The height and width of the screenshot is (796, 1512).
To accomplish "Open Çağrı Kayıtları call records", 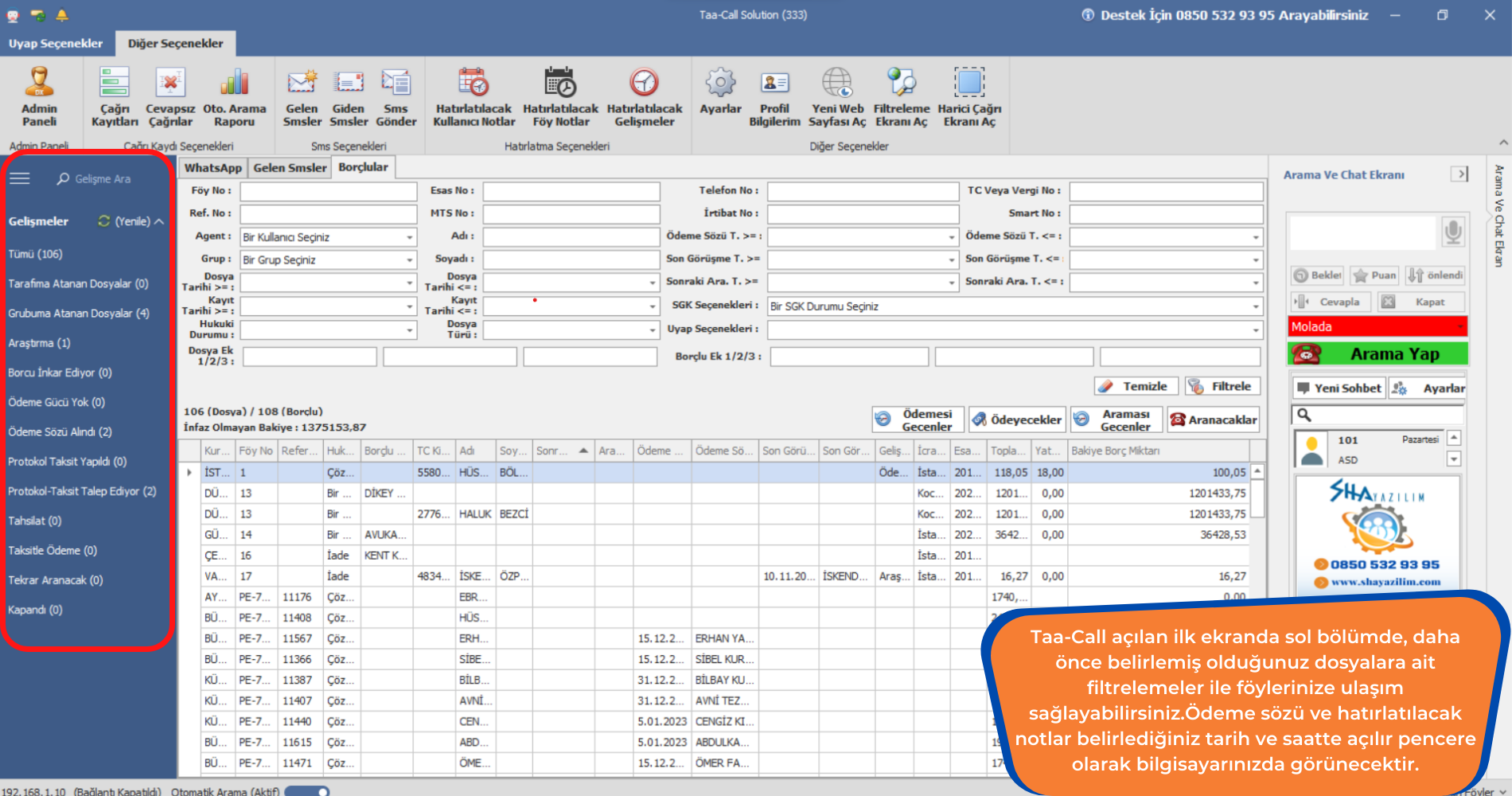I will (115, 96).
